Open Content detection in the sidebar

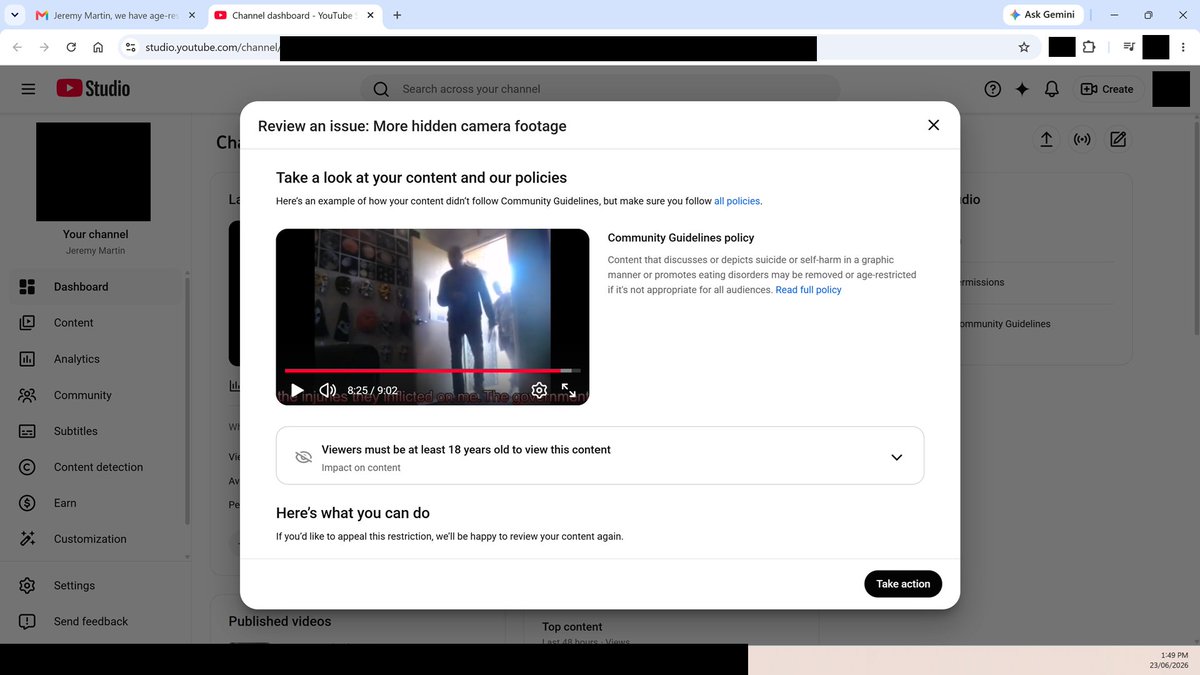95,467
